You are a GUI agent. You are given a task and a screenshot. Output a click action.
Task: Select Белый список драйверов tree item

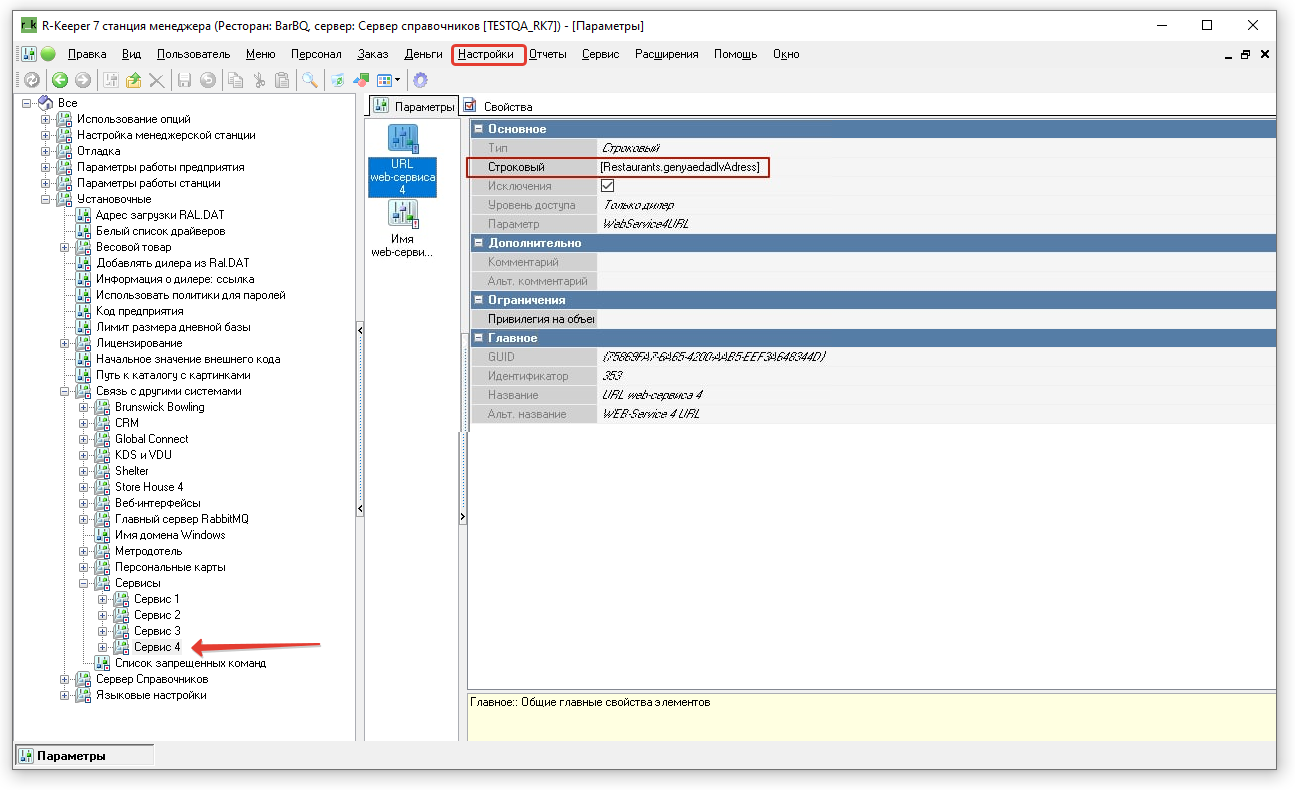point(160,231)
